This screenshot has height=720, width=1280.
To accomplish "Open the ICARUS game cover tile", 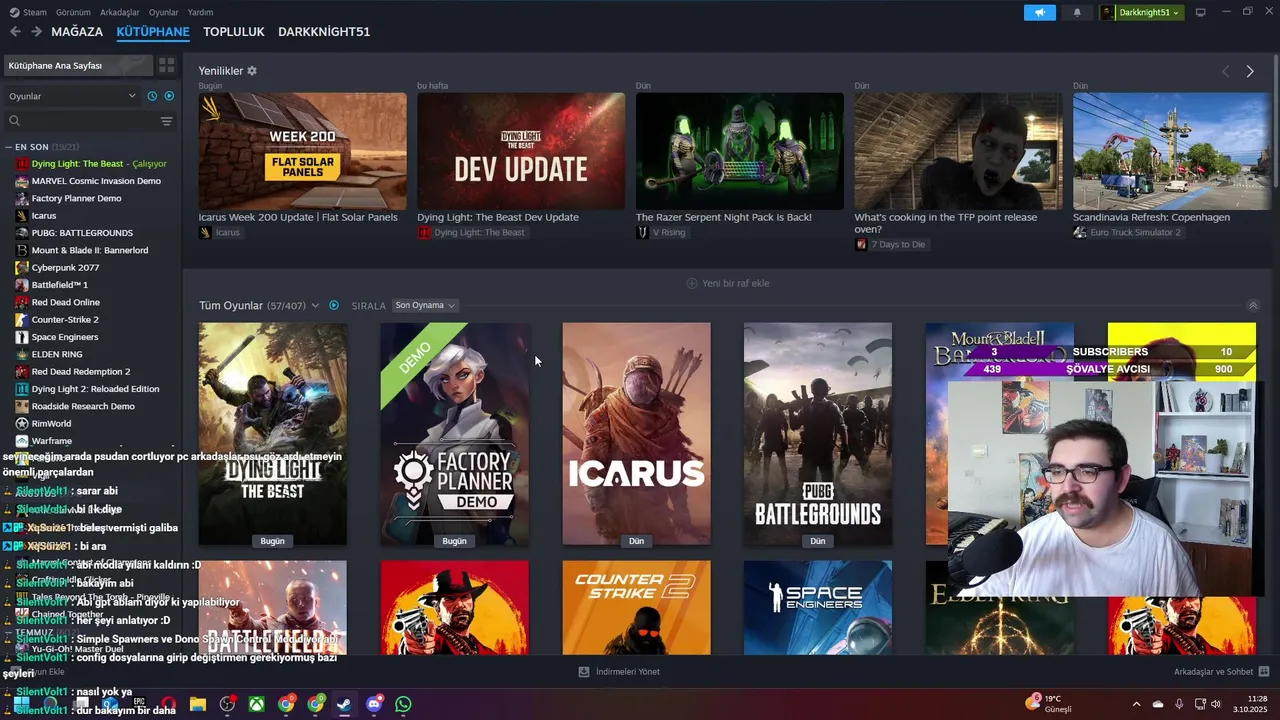I will click(636, 434).
